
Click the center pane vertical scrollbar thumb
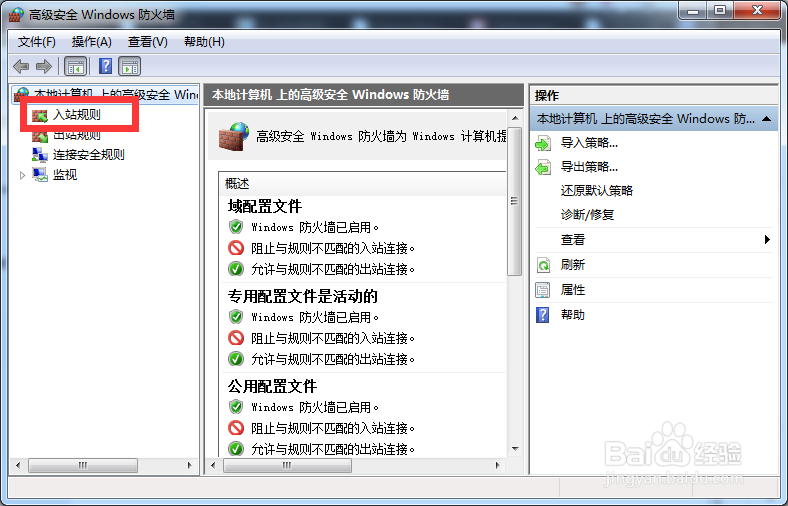[x=515, y=201]
